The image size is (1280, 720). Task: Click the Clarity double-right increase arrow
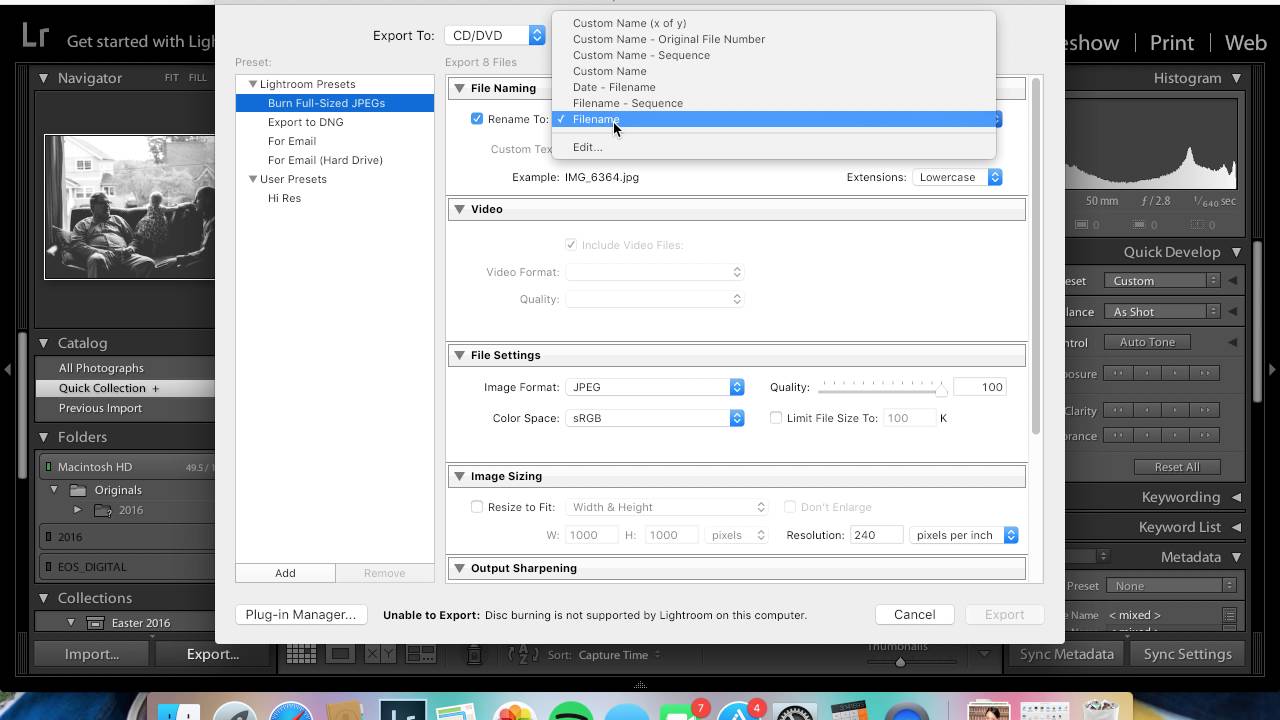1205,410
